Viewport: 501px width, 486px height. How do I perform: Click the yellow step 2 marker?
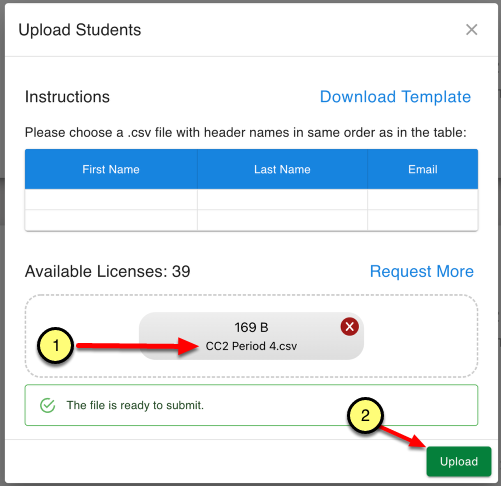click(365, 415)
